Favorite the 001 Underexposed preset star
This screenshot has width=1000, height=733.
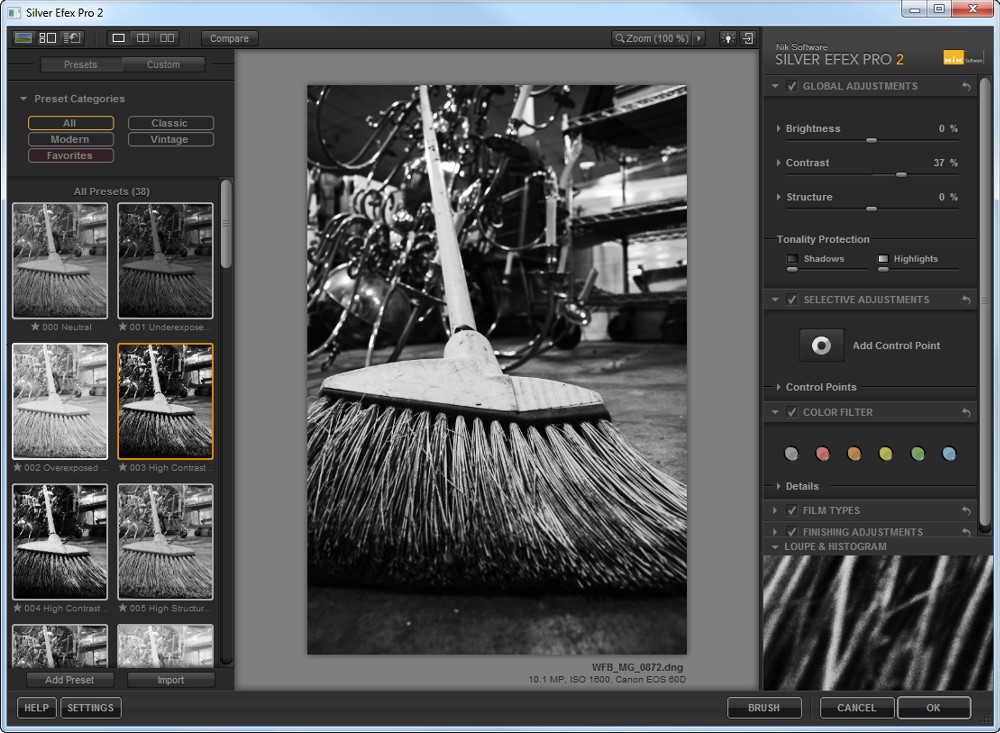pyautogui.click(x=122, y=327)
